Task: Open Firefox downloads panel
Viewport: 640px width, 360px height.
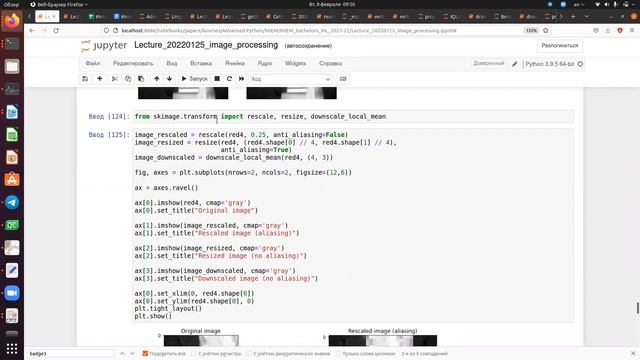Action: (608, 31)
